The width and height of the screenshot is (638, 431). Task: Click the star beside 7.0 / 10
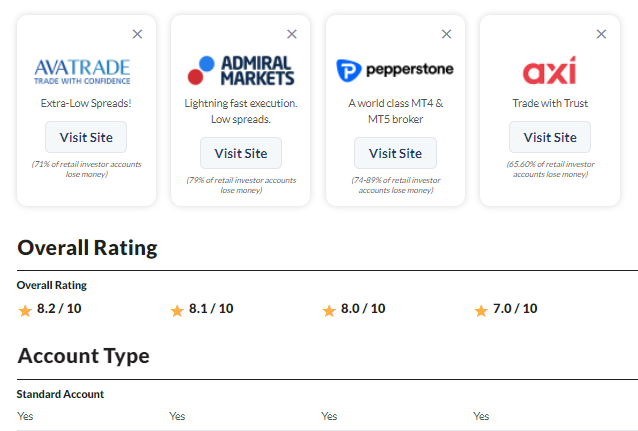click(481, 311)
